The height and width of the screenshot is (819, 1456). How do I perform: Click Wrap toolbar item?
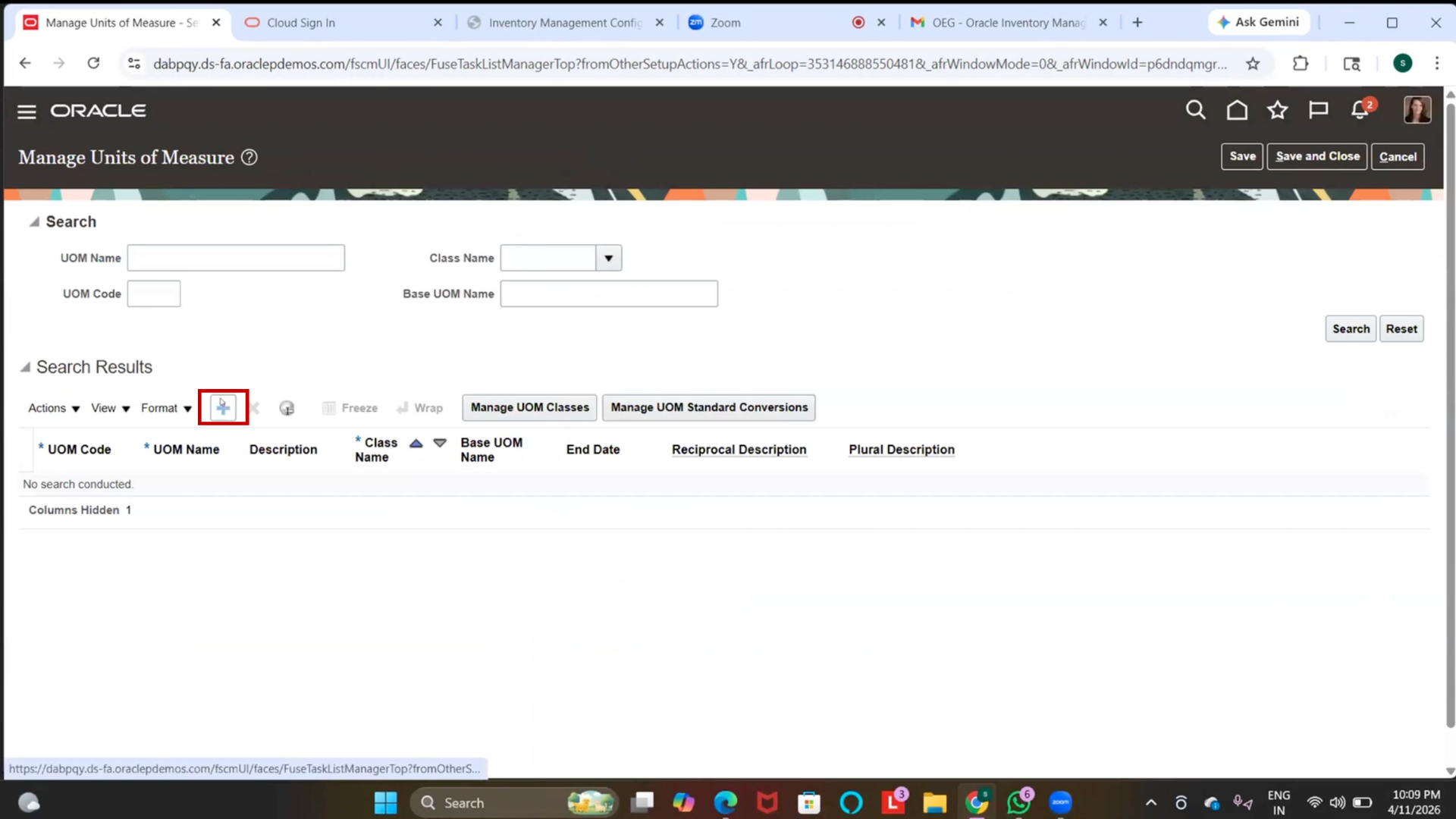pyautogui.click(x=419, y=408)
